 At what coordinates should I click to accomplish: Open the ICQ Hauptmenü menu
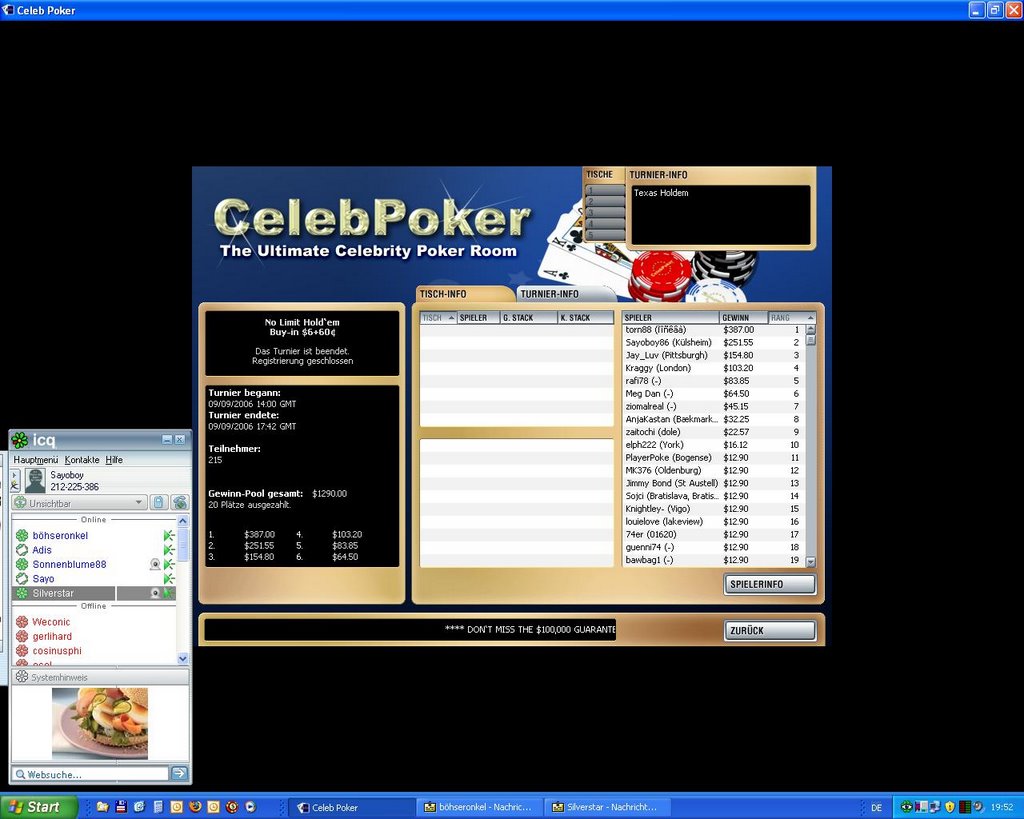pyautogui.click(x=36, y=460)
